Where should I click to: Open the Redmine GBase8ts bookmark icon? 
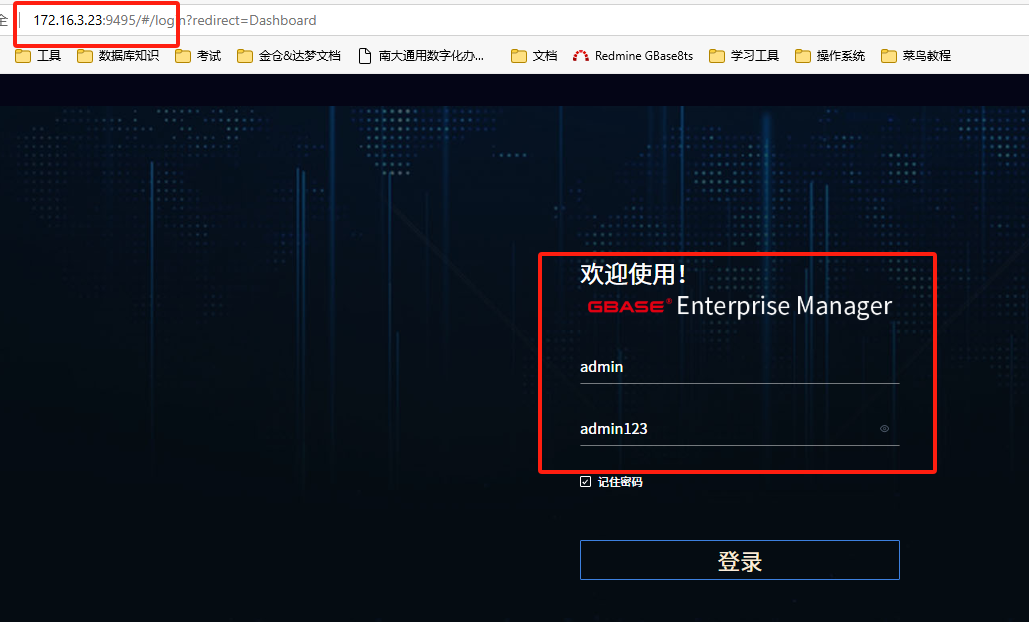[581, 56]
